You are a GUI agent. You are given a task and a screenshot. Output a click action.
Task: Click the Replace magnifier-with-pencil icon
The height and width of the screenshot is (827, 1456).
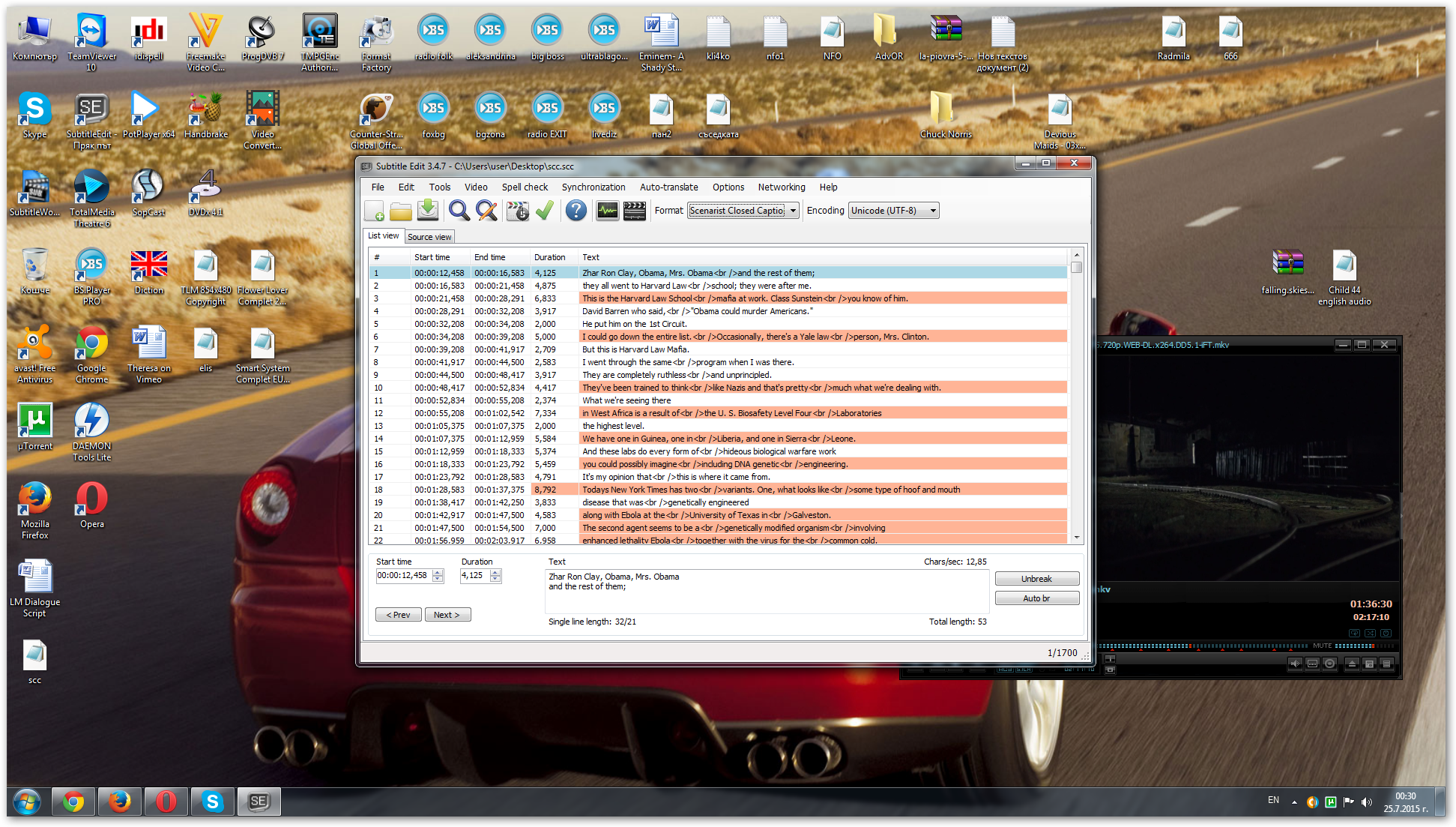coord(487,211)
